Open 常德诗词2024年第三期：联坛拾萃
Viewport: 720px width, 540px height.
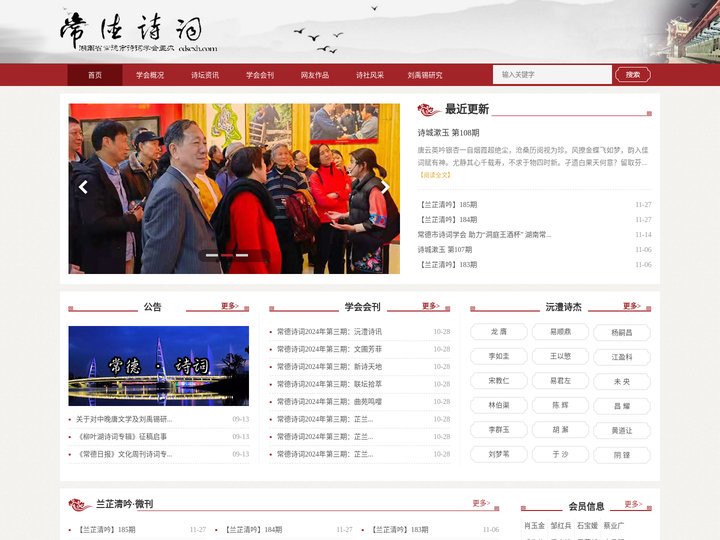coord(329,384)
